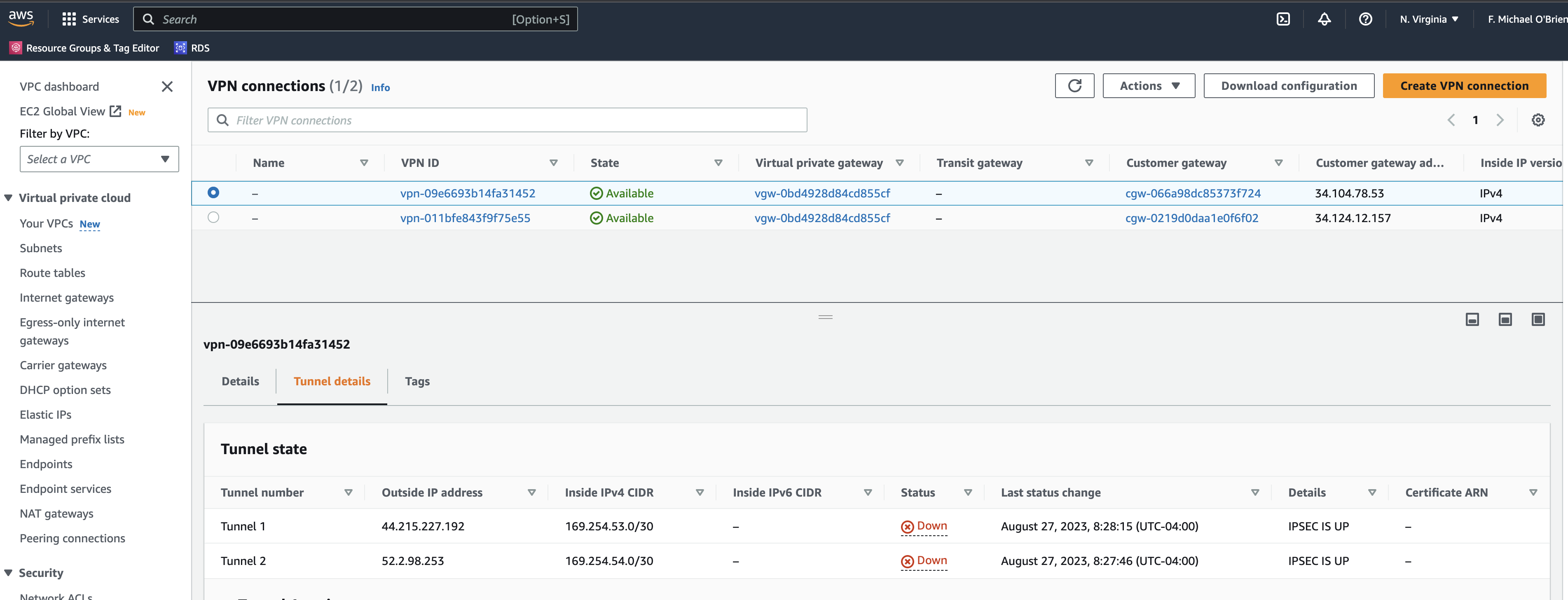Open customer gateway cgw-066a98dc85373f724
Image resolution: width=1568 pixels, height=600 pixels.
pyautogui.click(x=1193, y=192)
